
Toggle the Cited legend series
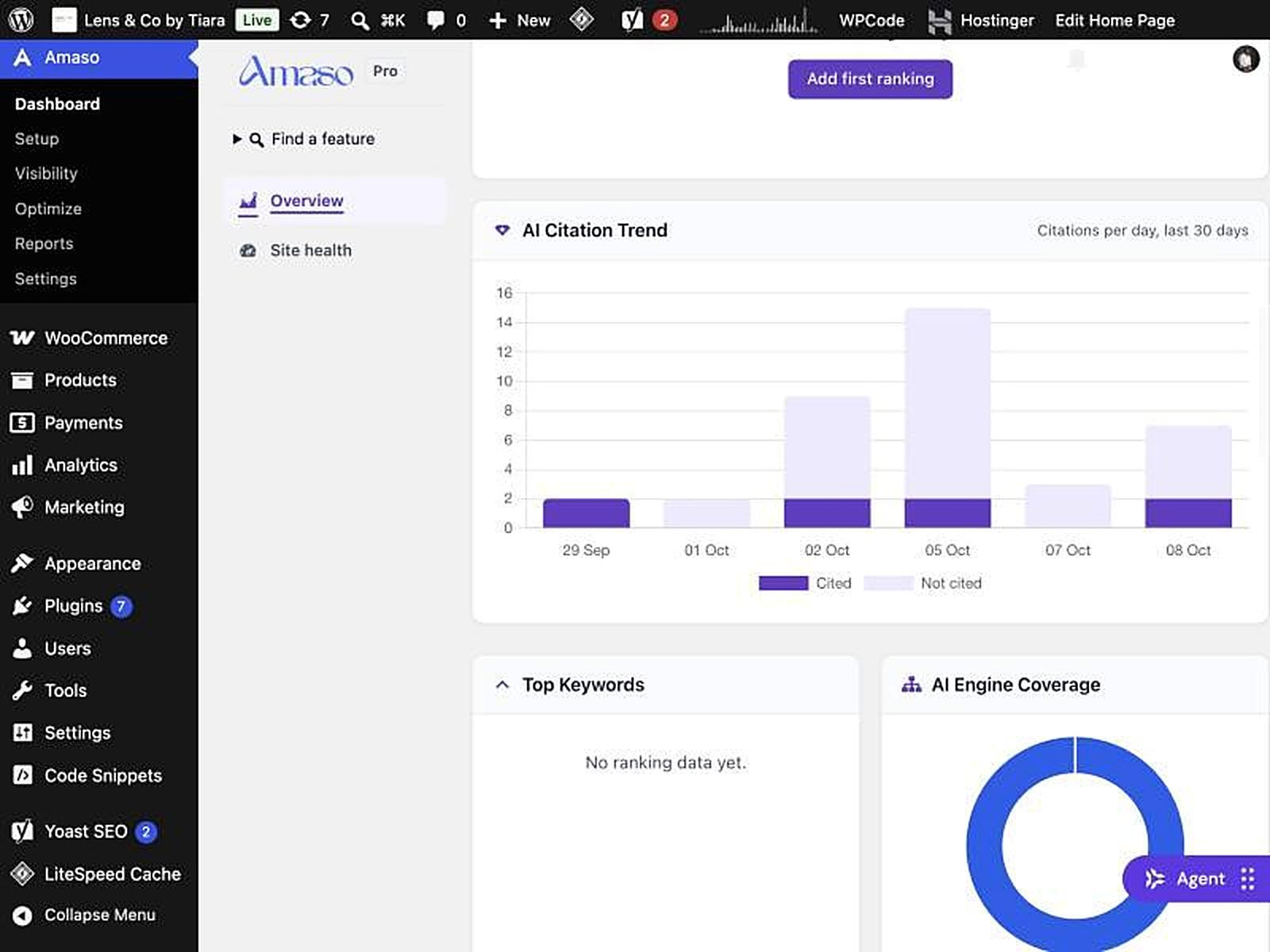(x=805, y=583)
